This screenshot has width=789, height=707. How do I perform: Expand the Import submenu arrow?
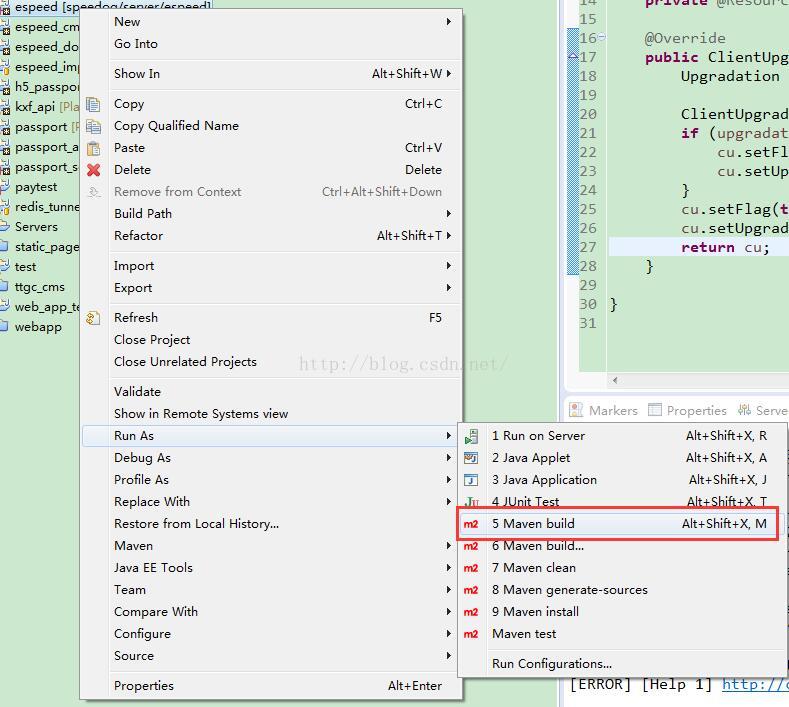pos(448,266)
